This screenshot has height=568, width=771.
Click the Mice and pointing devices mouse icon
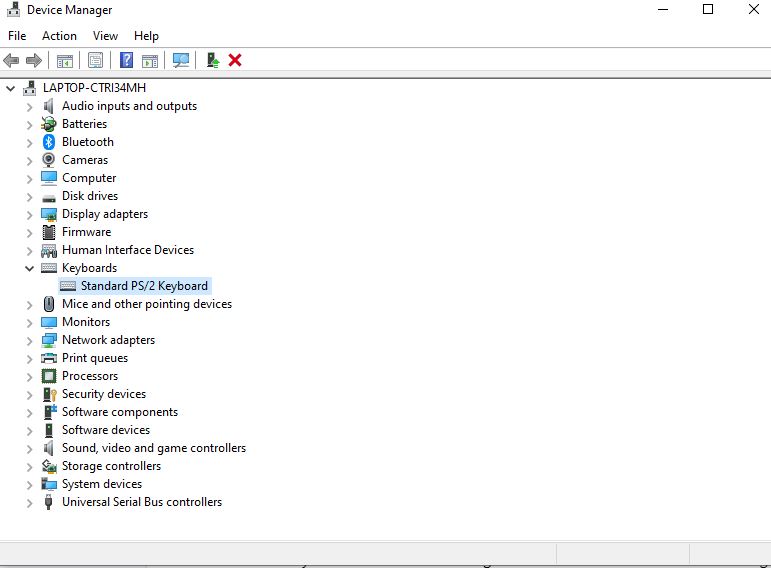pyautogui.click(x=49, y=304)
